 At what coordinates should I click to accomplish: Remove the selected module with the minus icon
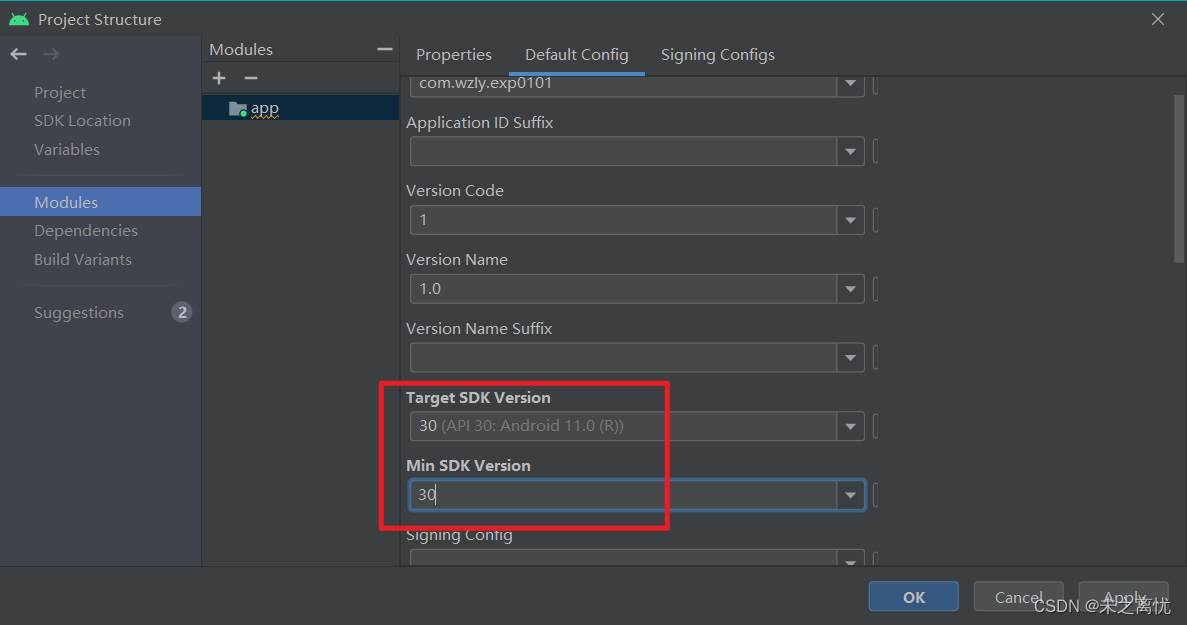251,78
